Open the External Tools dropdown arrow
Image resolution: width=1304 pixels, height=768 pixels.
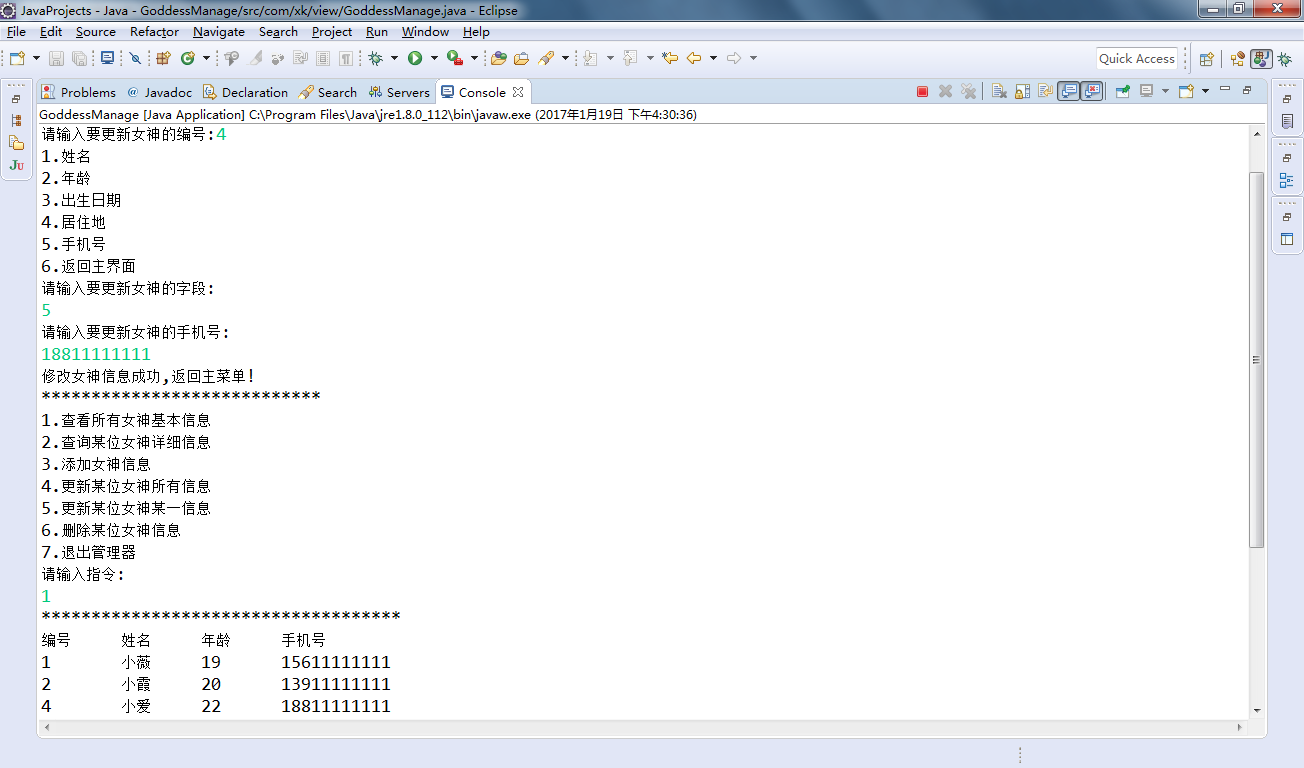(x=474, y=58)
